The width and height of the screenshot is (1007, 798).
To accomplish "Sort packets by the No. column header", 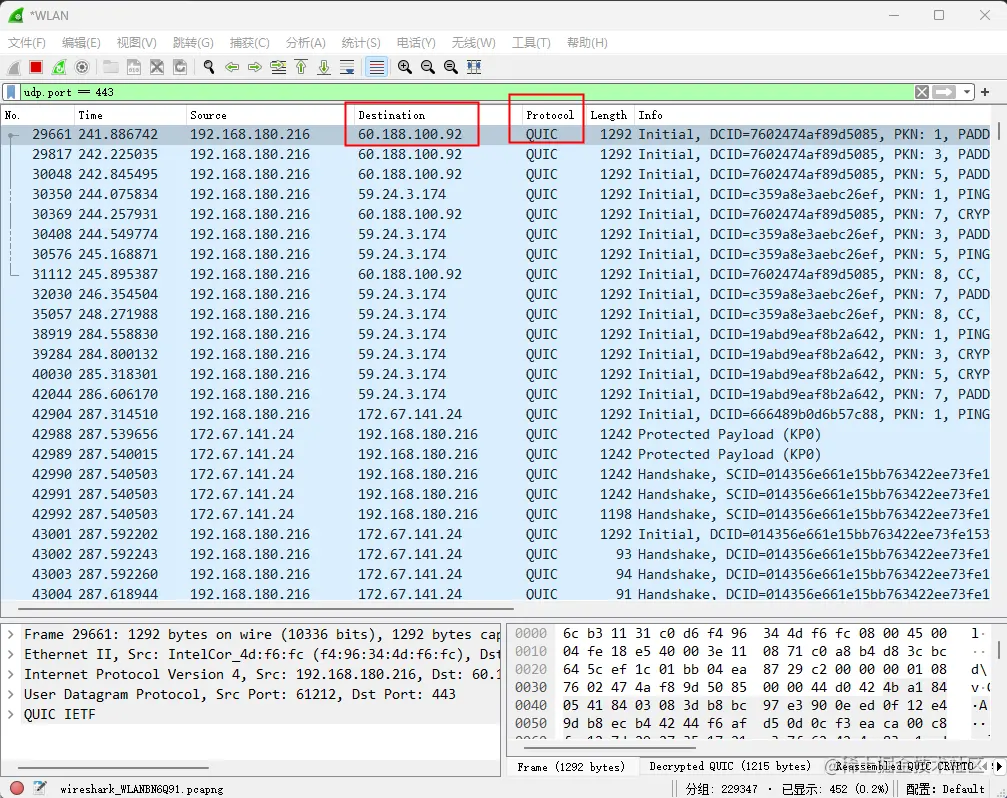I will [38, 115].
